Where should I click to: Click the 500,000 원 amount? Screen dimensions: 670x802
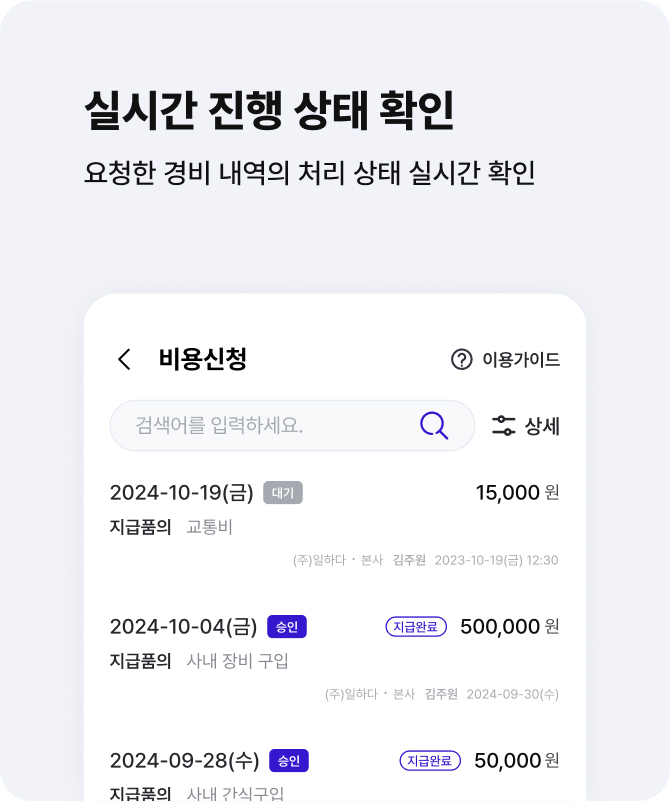[x=509, y=627]
